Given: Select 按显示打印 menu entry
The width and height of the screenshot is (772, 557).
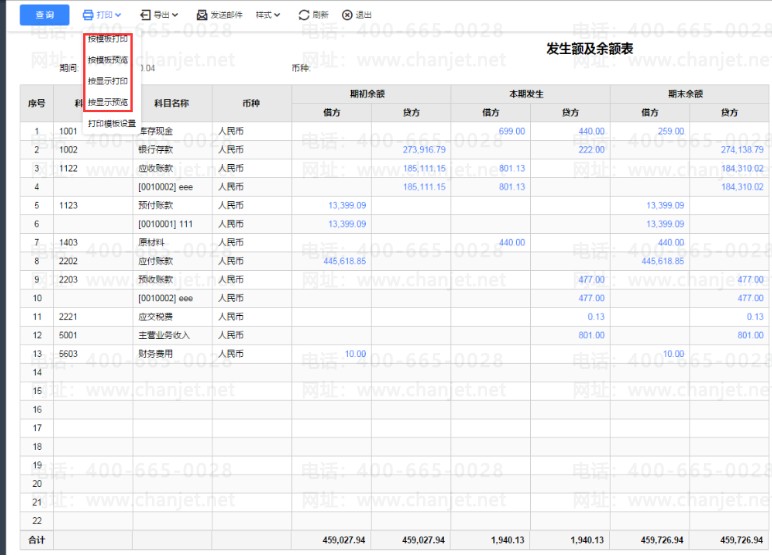Looking at the screenshot, I should tap(108, 81).
